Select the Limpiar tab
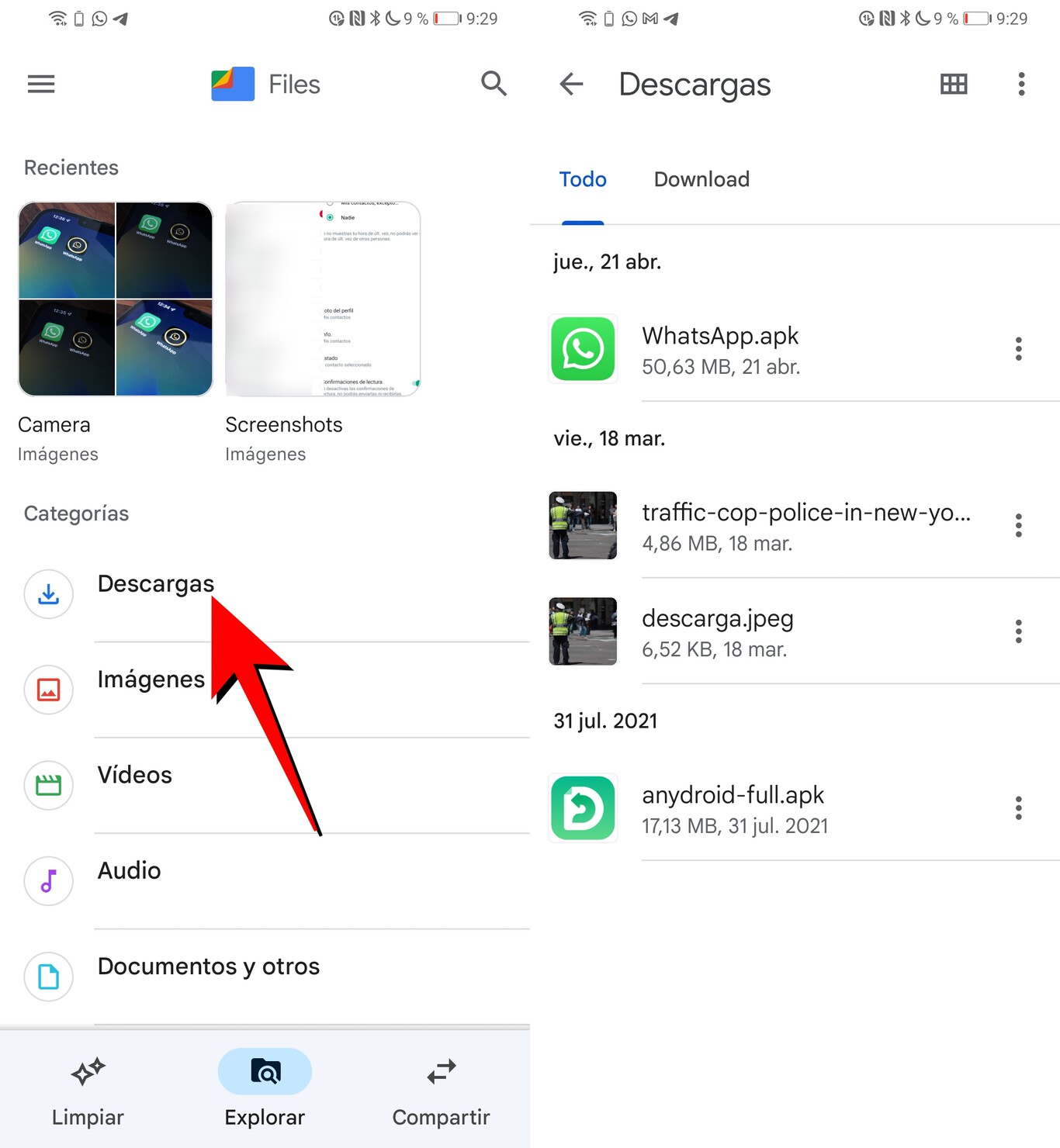Viewport: 1060px width, 1148px height. [x=87, y=1090]
